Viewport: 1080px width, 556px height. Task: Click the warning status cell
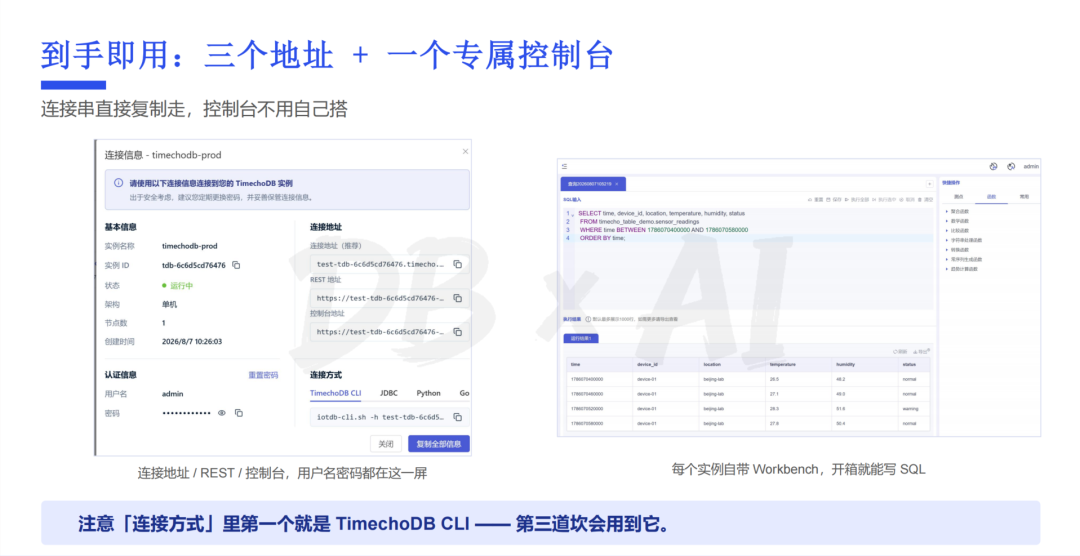913,409
